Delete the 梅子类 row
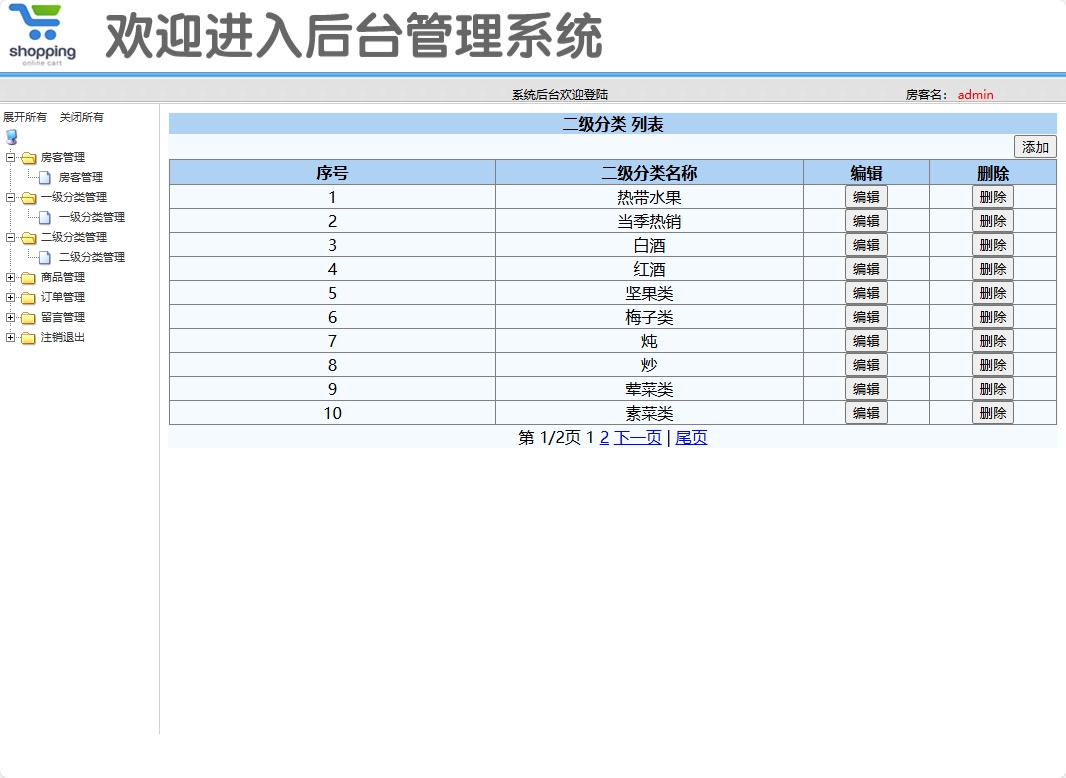This screenshot has height=778, width=1066. click(x=993, y=317)
